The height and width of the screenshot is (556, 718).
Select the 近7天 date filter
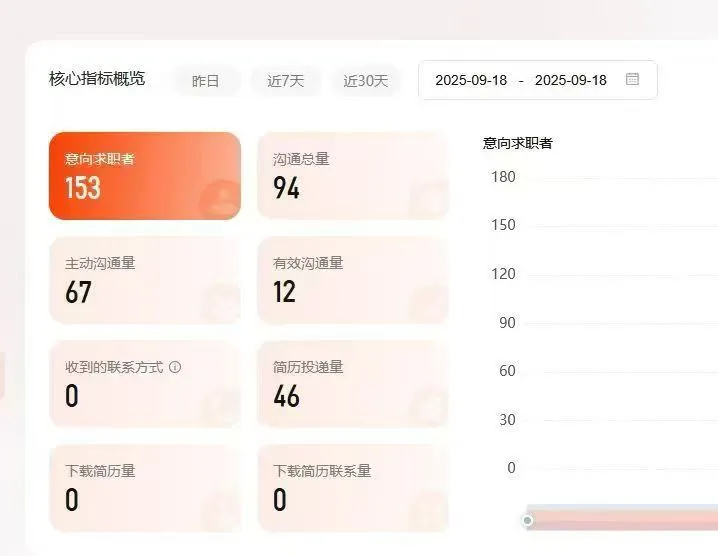[x=286, y=81]
